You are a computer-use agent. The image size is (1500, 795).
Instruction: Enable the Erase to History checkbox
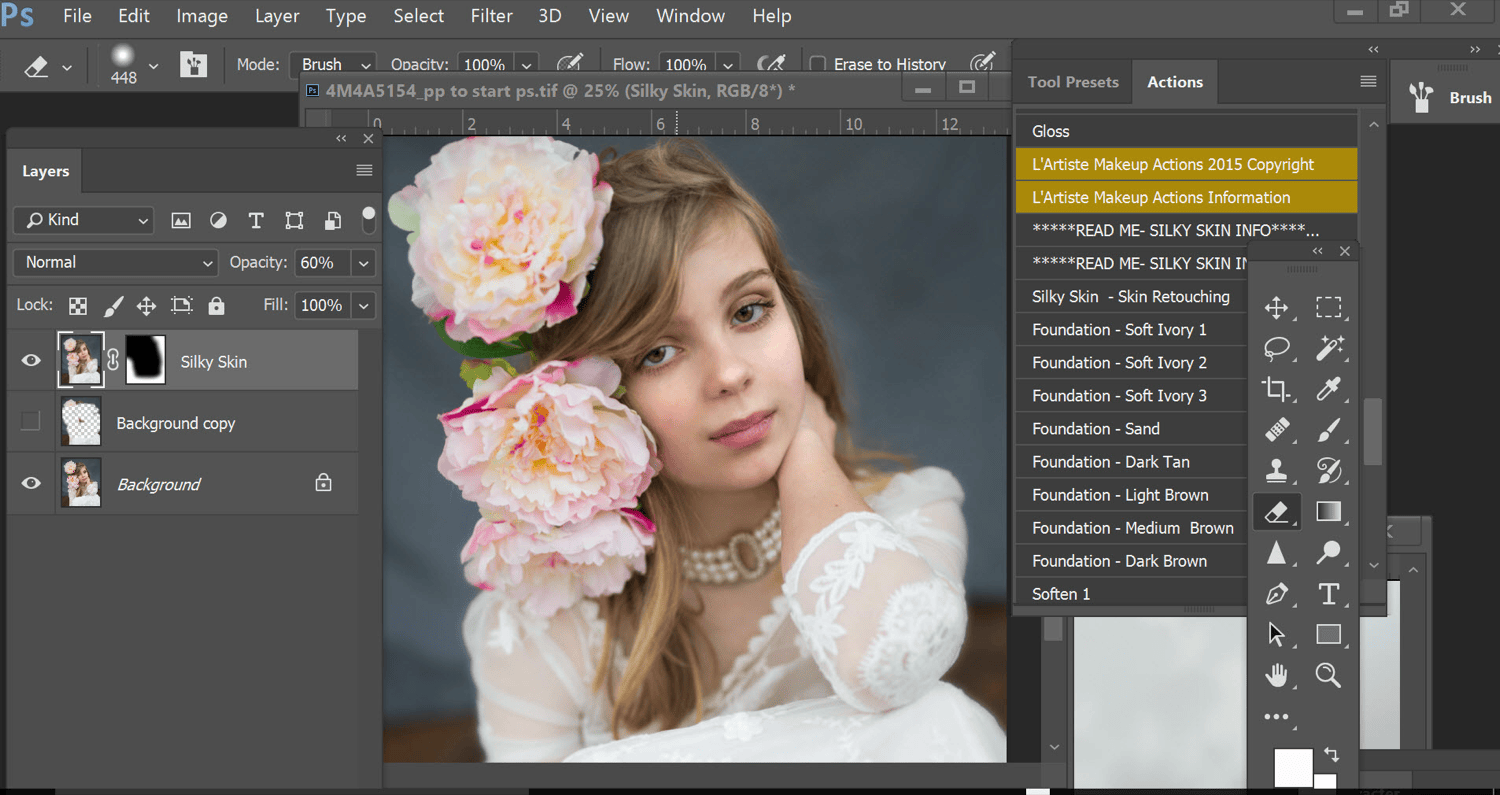click(x=817, y=64)
